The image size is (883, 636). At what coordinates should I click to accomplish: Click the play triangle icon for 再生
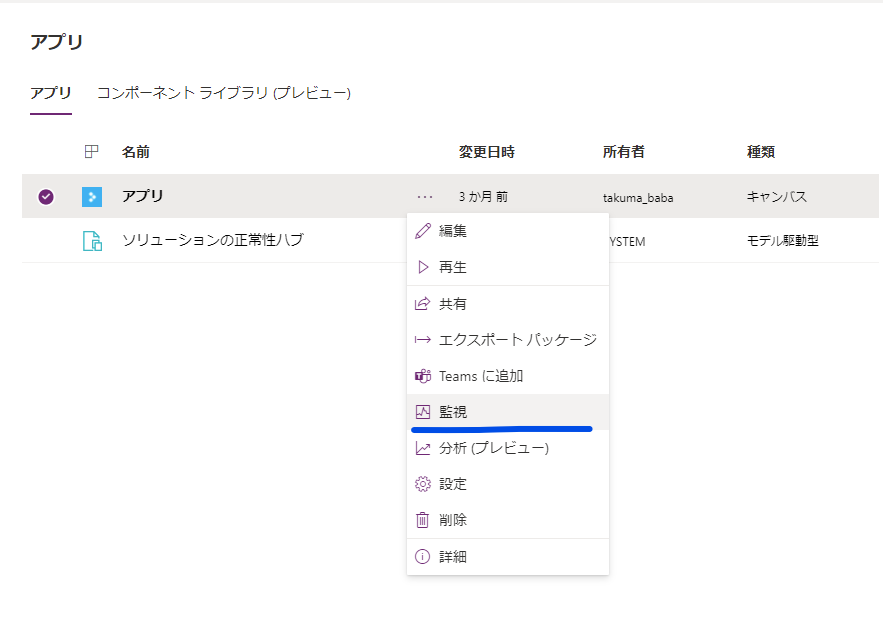click(423, 267)
